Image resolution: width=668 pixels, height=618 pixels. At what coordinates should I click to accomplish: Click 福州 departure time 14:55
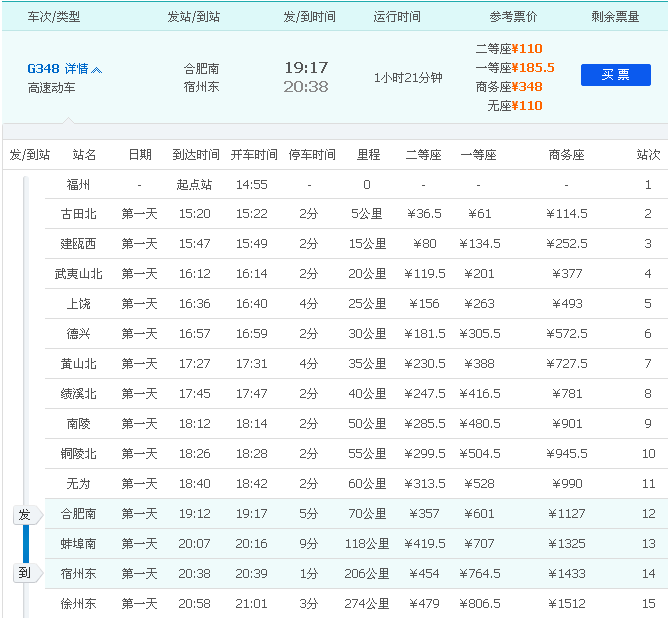click(x=252, y=184)
